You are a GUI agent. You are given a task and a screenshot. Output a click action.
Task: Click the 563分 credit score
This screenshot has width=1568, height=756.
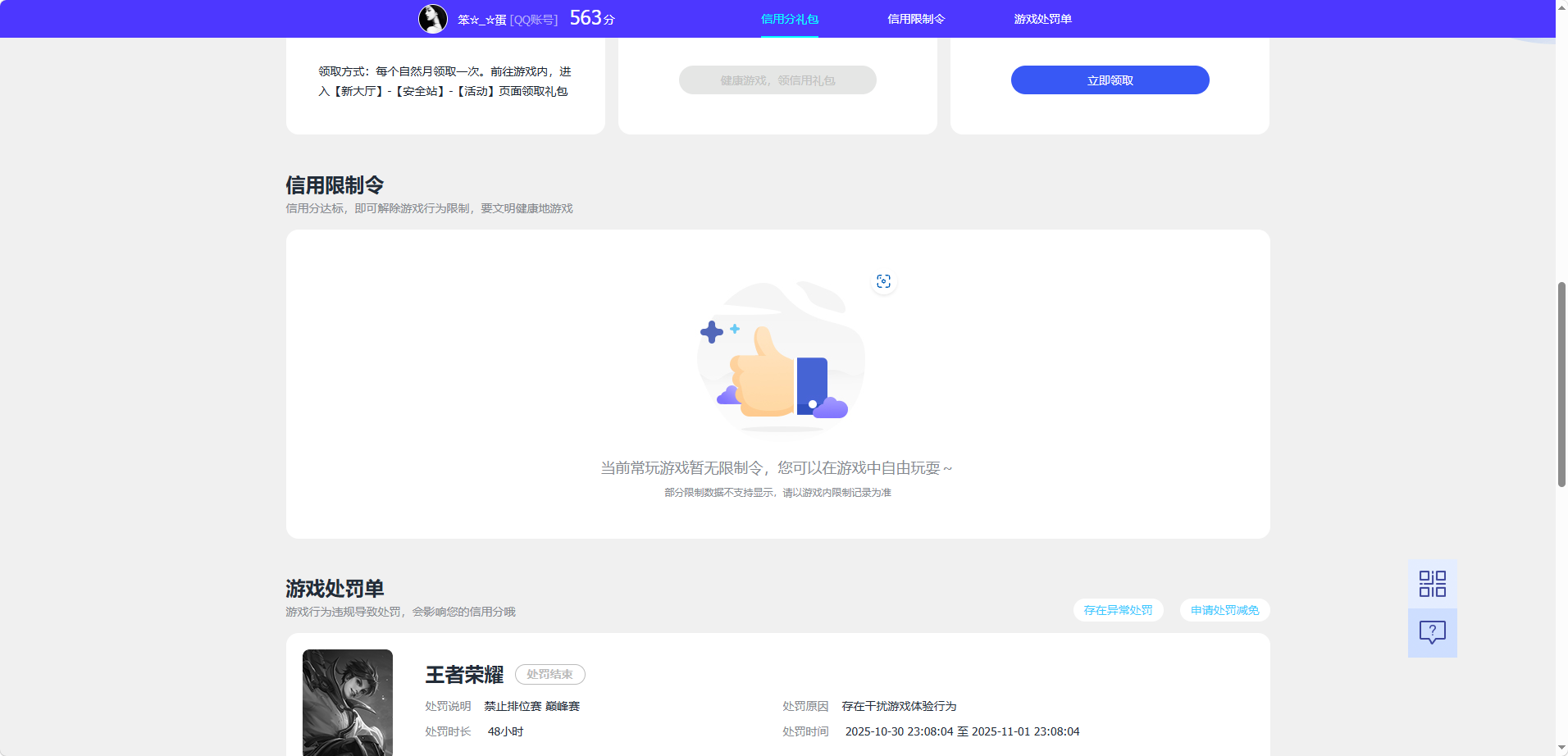pos(592,18)
